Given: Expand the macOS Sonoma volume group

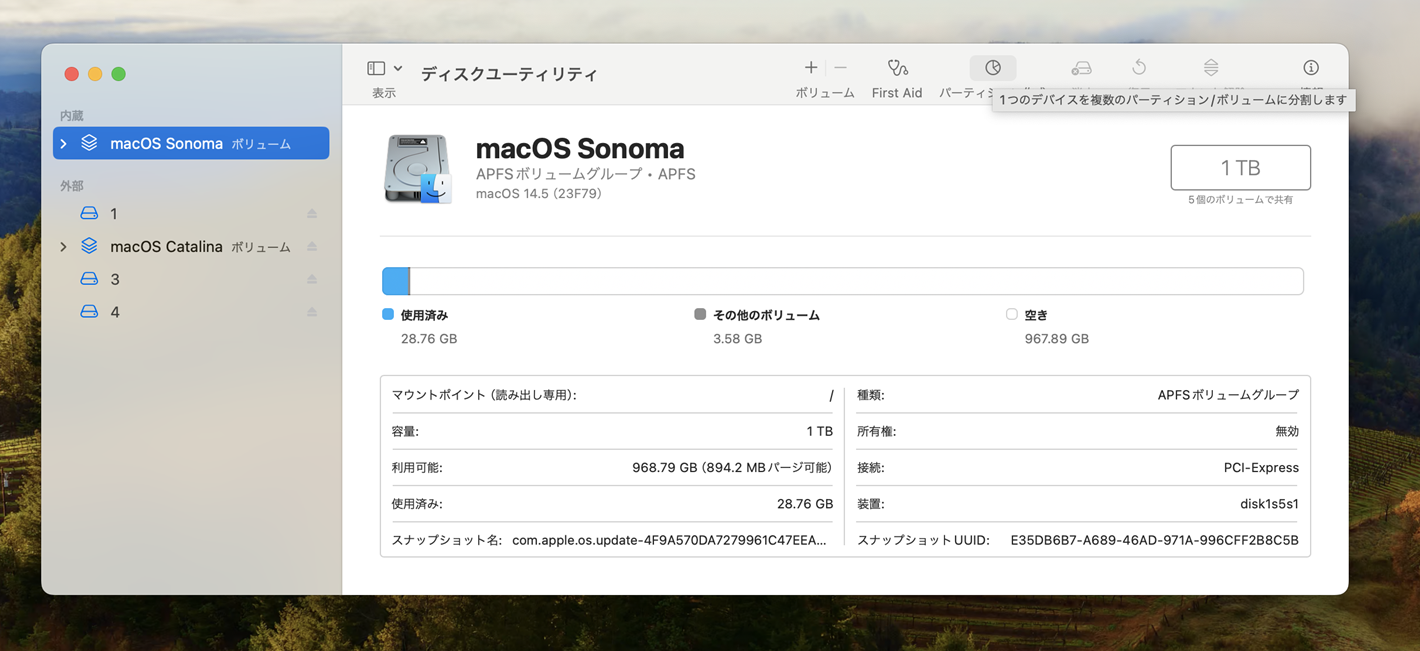Looking at the screenshot, I should pyautogui.click(x=64, y=144).
